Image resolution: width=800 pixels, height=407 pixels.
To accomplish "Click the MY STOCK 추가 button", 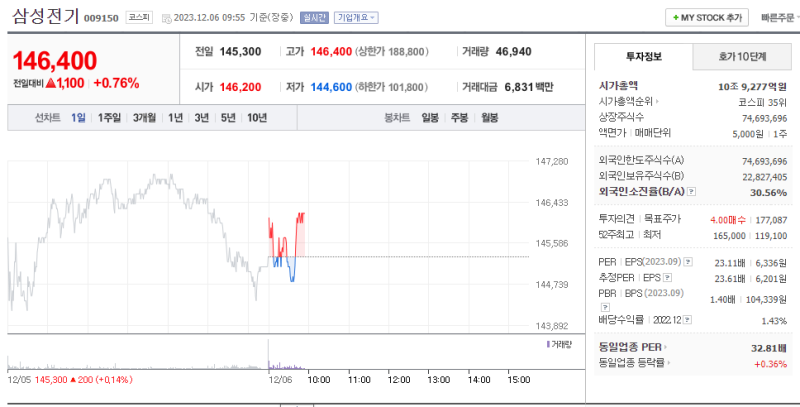I will tap(707, 17).
